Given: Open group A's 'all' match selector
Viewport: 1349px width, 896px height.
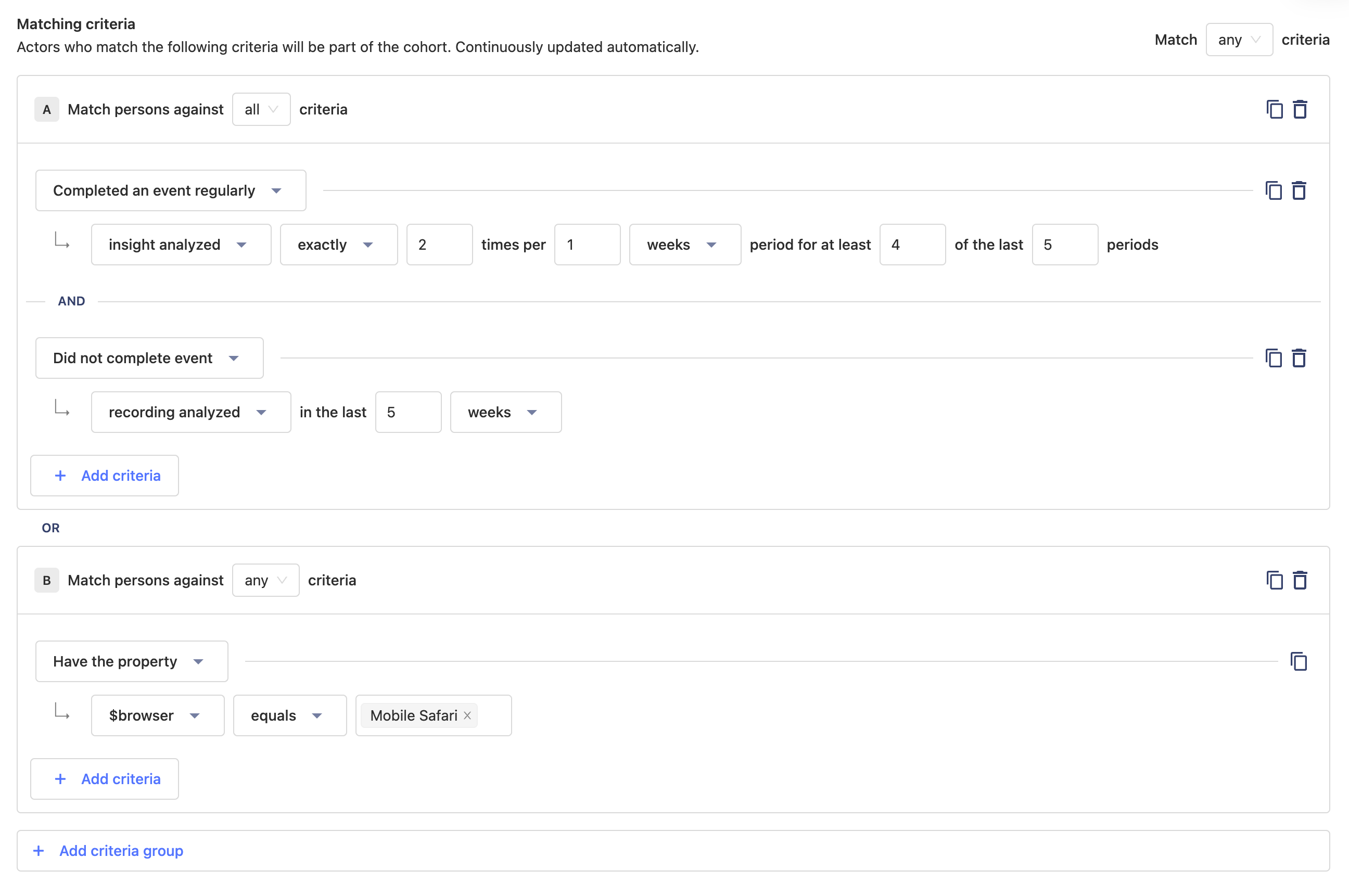Looking at the screenshot, I should (261, 109).
